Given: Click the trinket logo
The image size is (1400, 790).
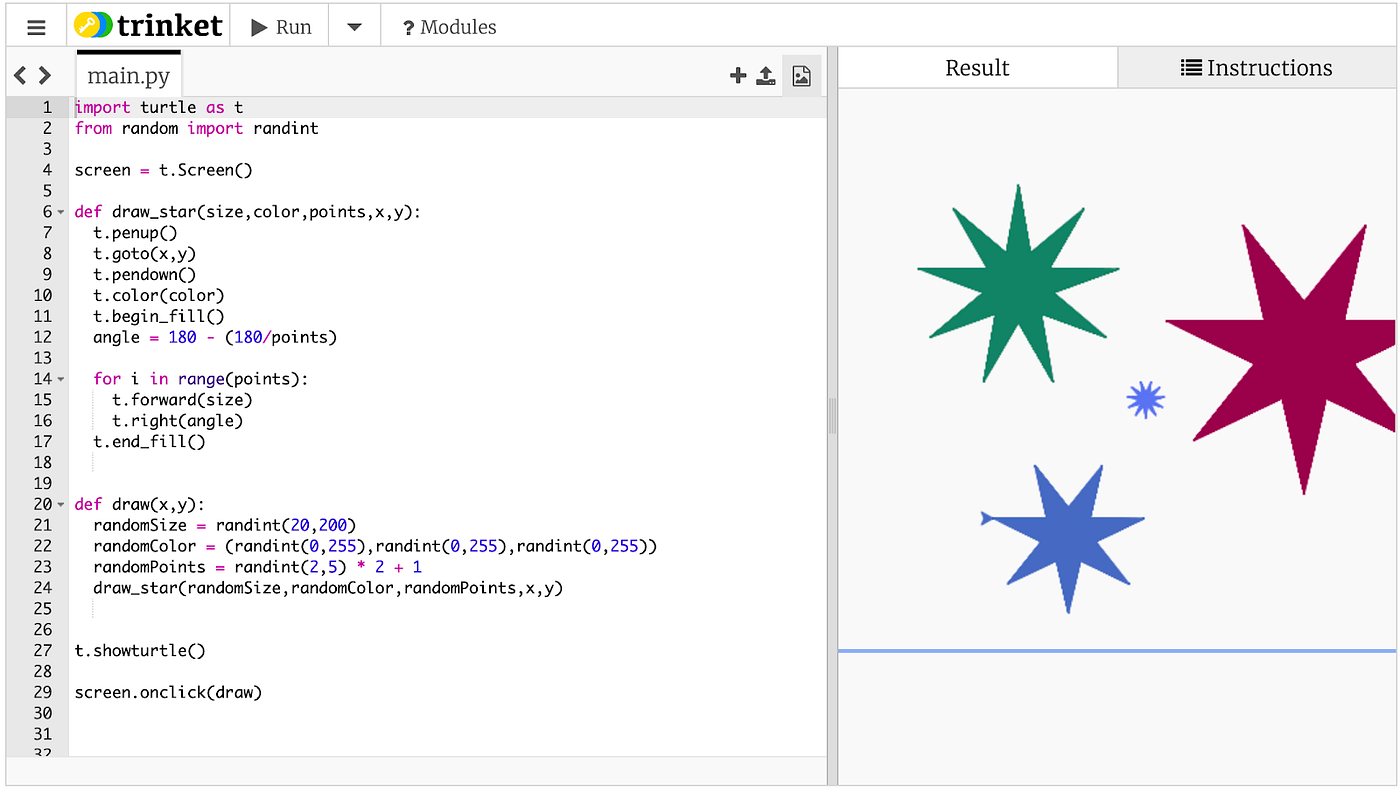Looking at the screenshot, I should pos(146,24).
